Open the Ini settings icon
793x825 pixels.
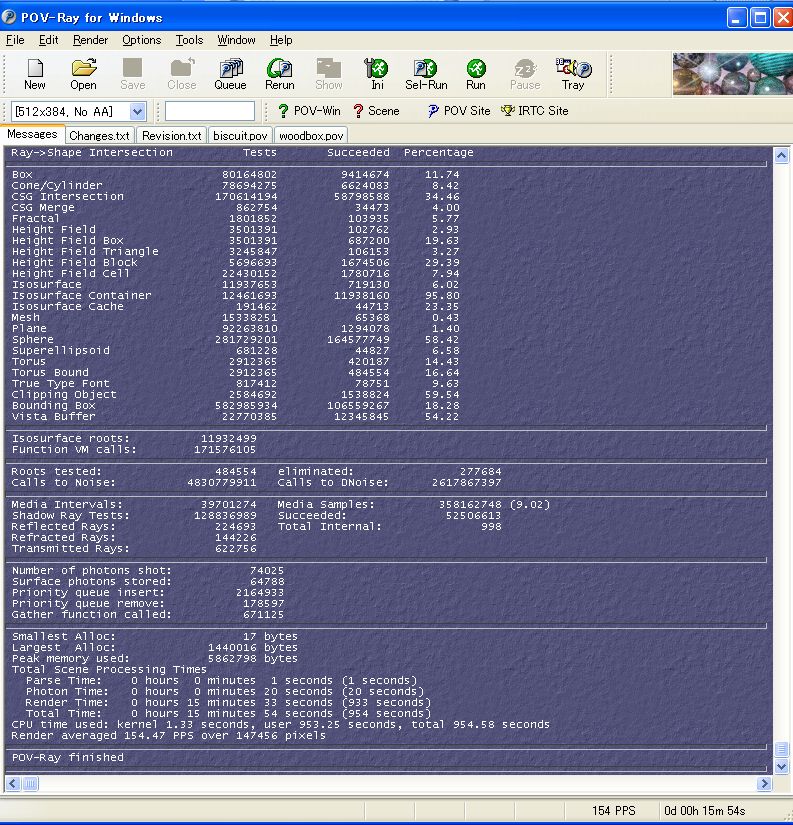click(x=377, y=74)
